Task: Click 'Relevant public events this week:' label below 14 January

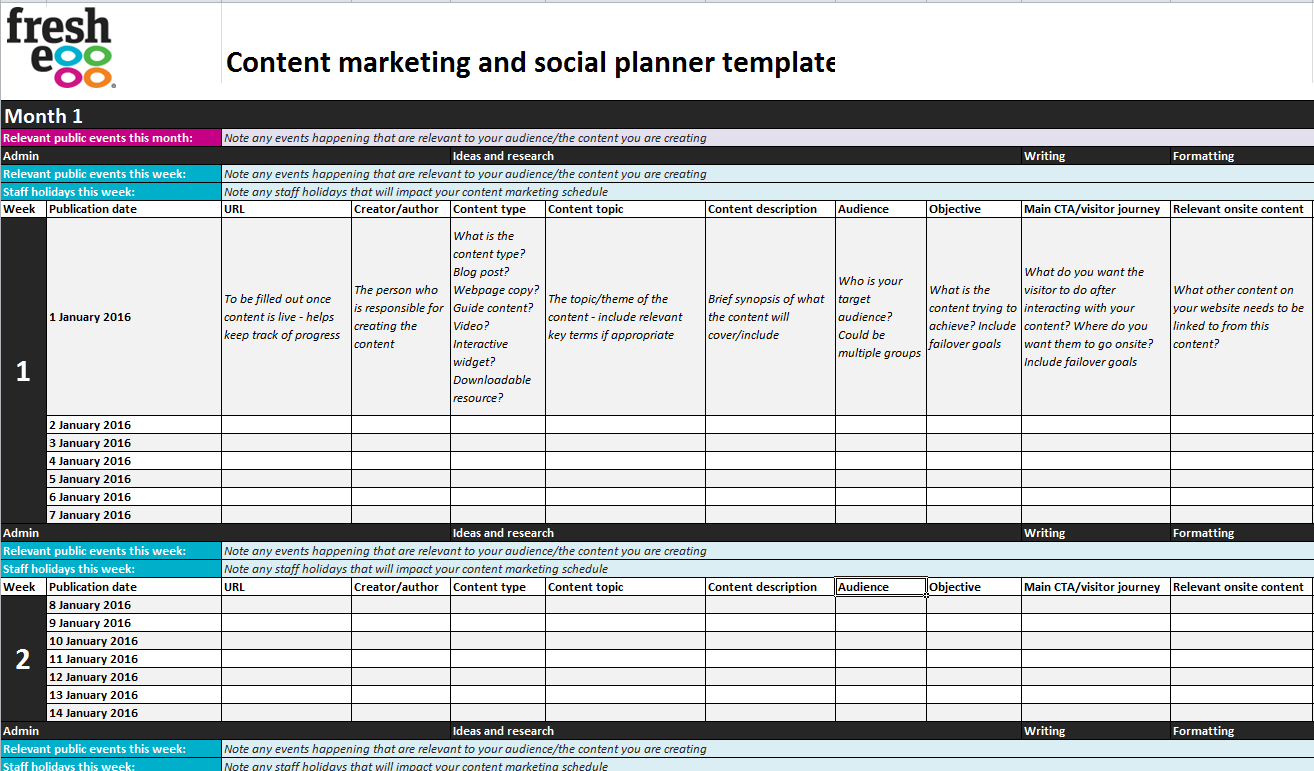Action: (x=110, y=749)
